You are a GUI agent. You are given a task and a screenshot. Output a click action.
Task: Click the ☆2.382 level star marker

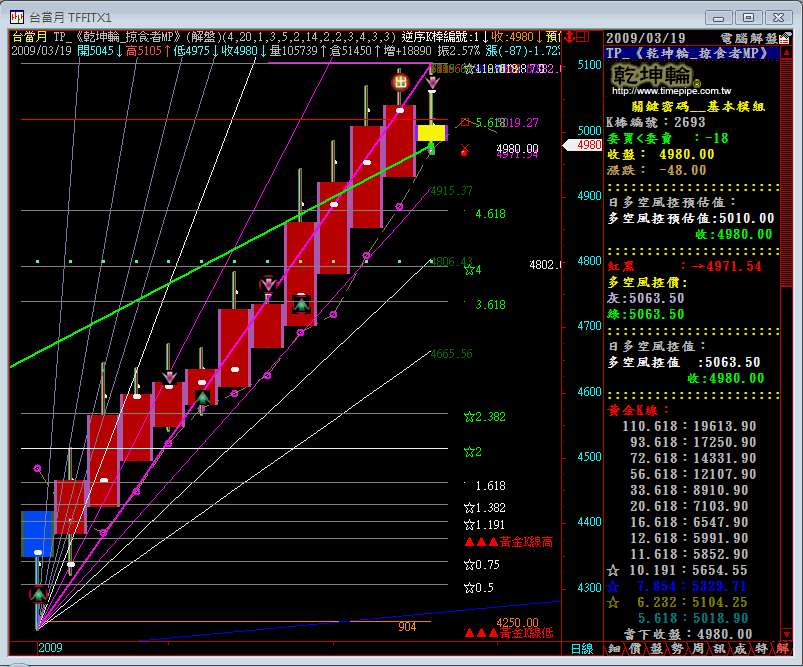(469, 417)
